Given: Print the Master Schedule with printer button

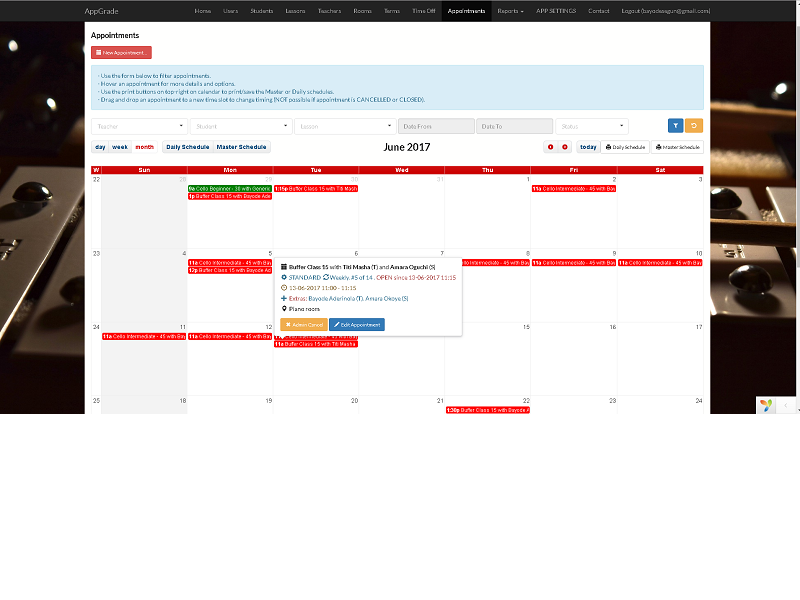Looking at the screenshot, I should tap(678, 147).
